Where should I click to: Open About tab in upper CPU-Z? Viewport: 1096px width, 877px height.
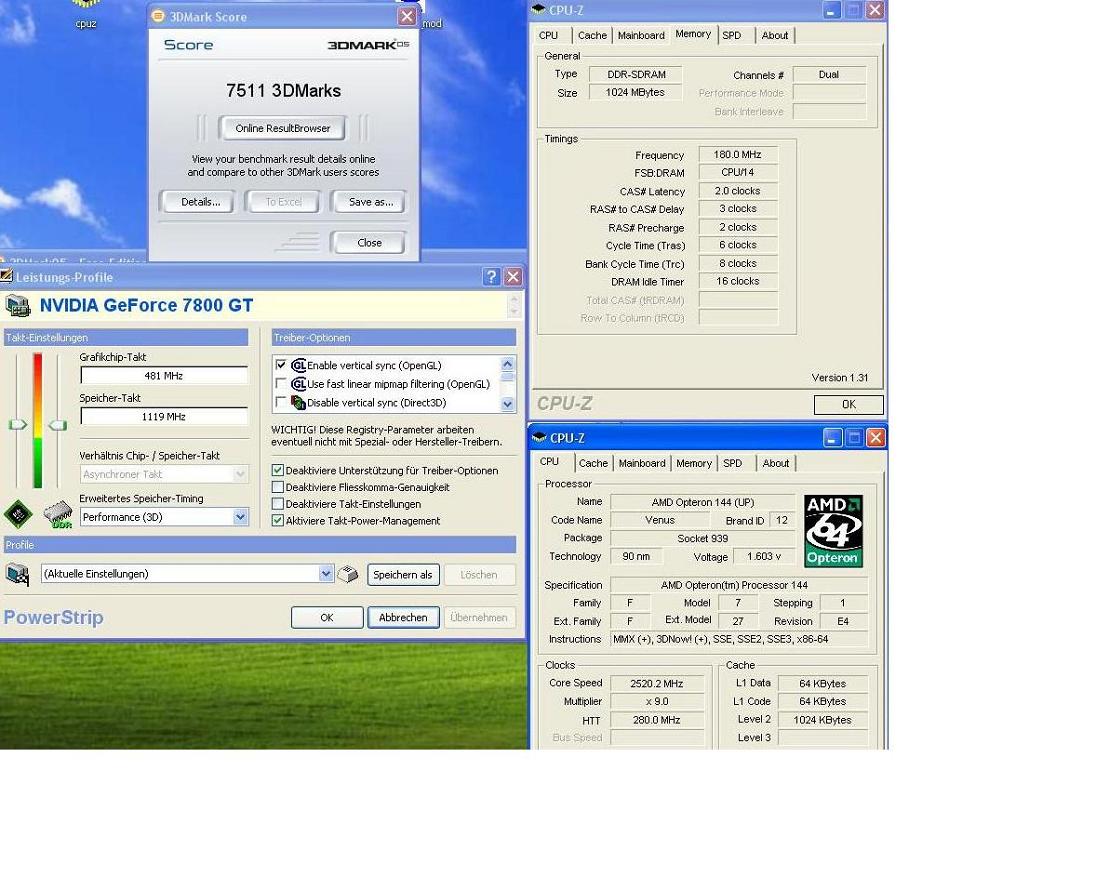pyautogui.click(x=774, y=36)
